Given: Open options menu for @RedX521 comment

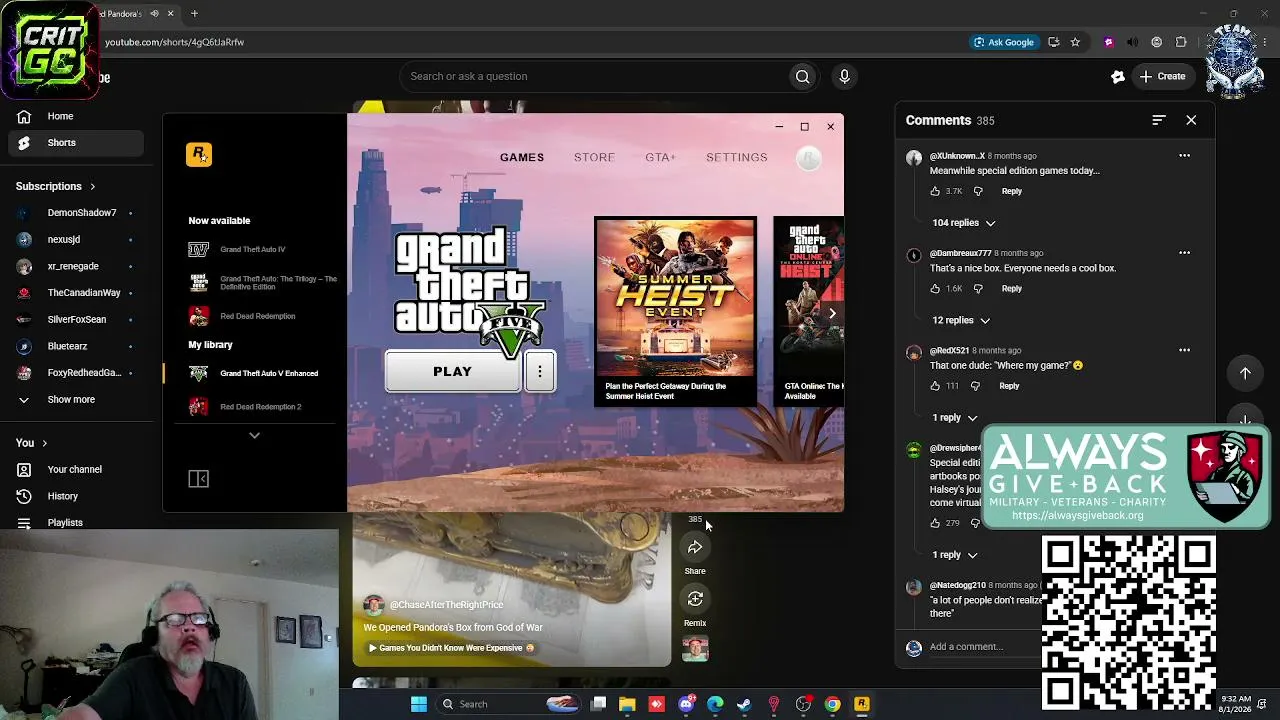Looking at the screenshot, I should pyautogui.click(x=1184, y=351).
